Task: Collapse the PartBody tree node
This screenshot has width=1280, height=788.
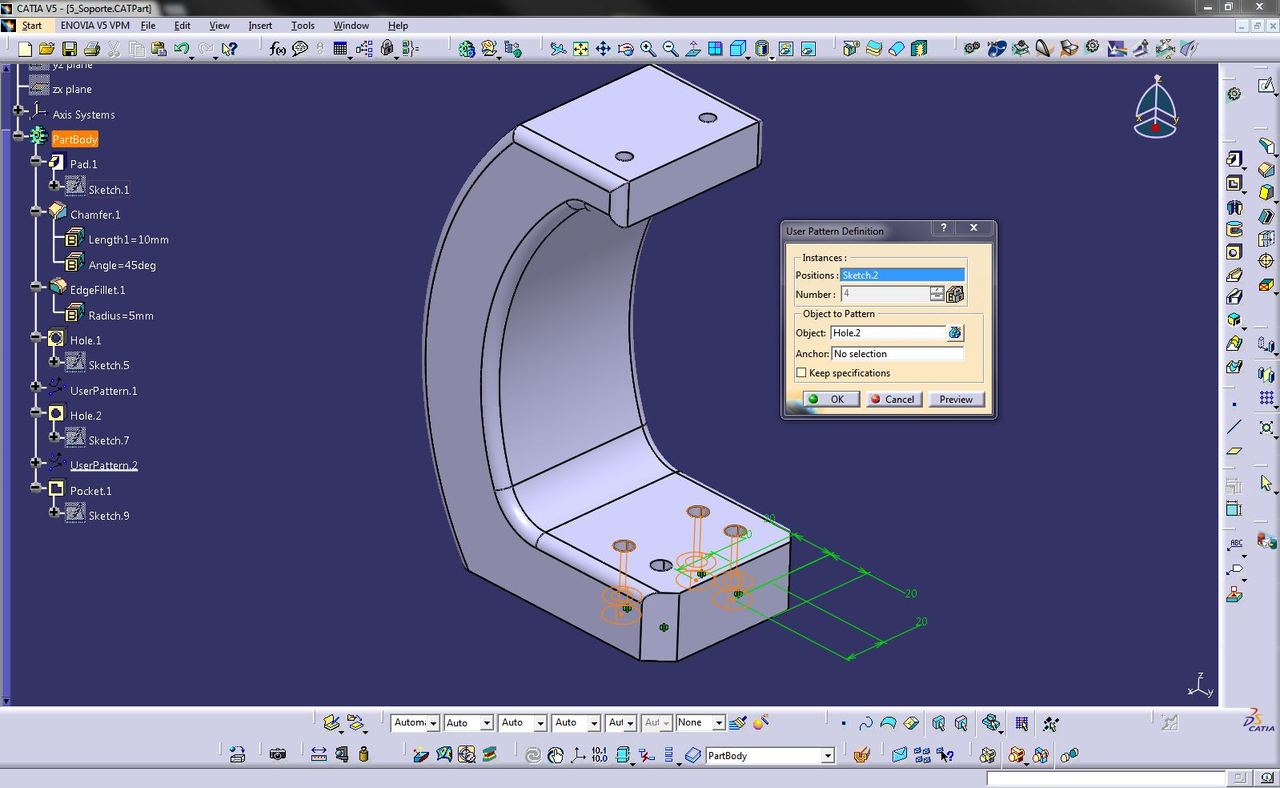Action: click(20, 135)
